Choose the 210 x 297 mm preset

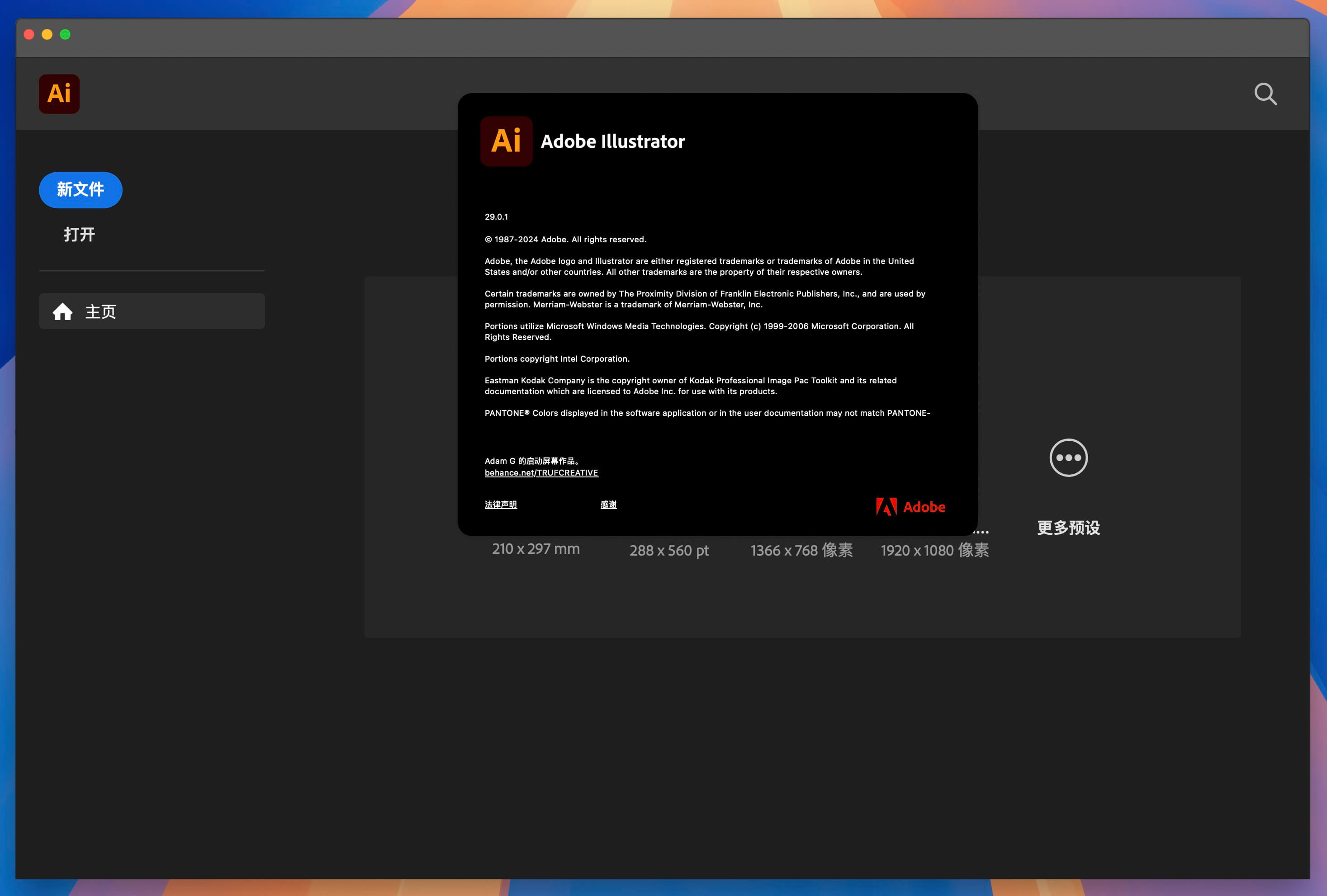pos(536,549)
